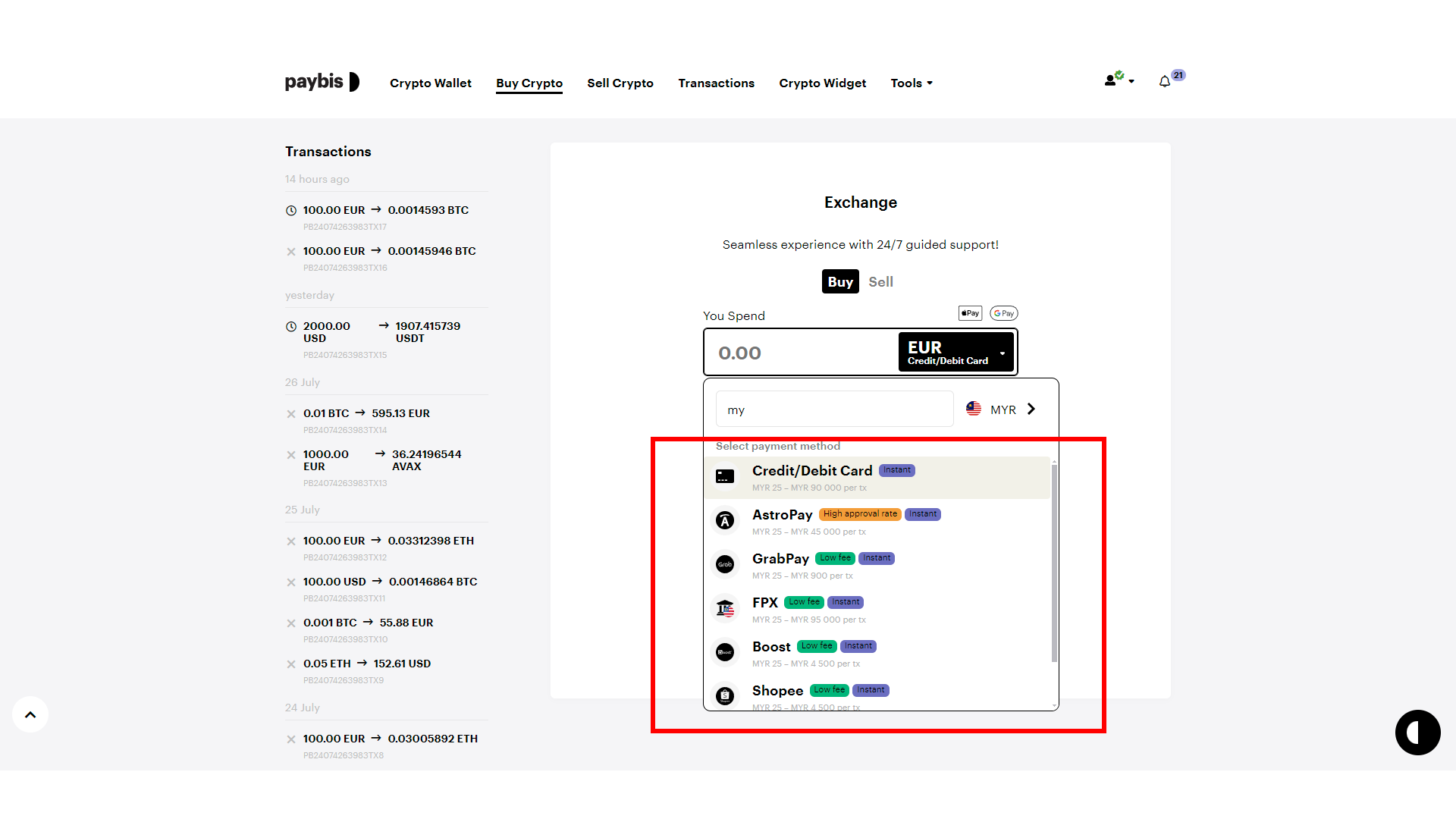Screen dimensions: 1456x819
Task: Select Boost payment method
Action: [877, 654]
